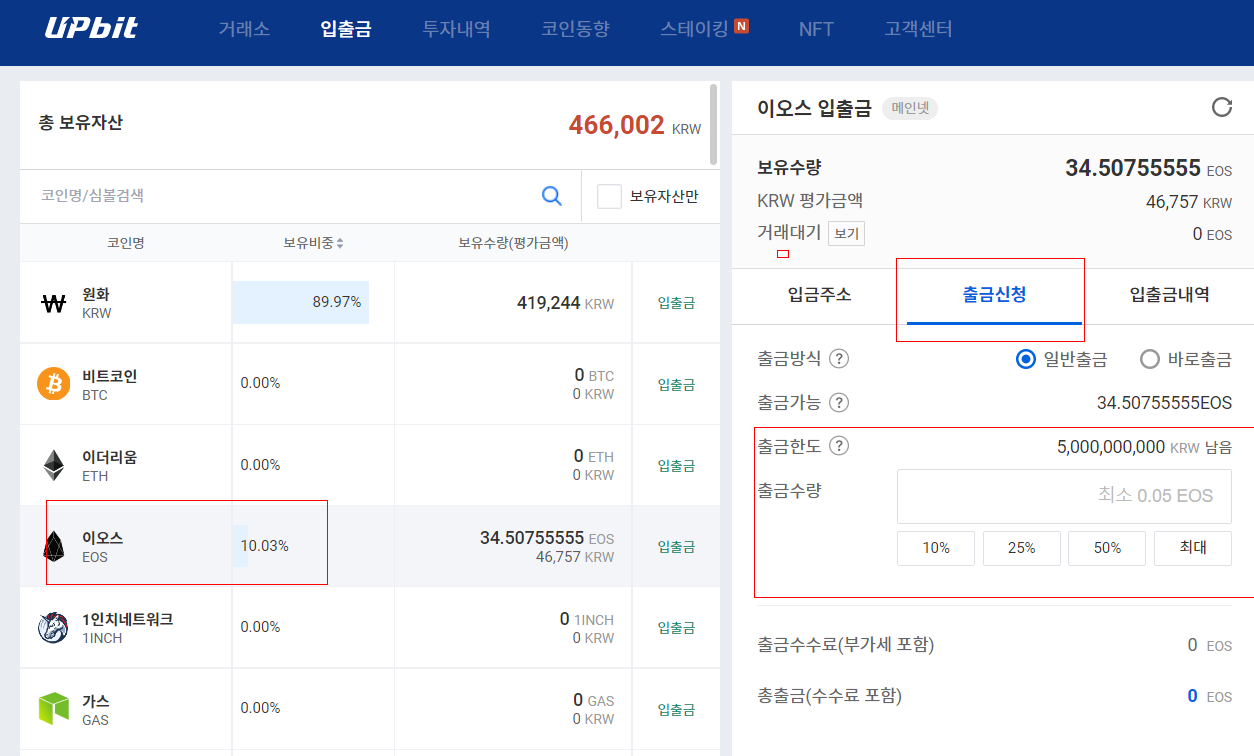
Task: Set withdrawal amount to 25%
Action: coord(1021,548)
